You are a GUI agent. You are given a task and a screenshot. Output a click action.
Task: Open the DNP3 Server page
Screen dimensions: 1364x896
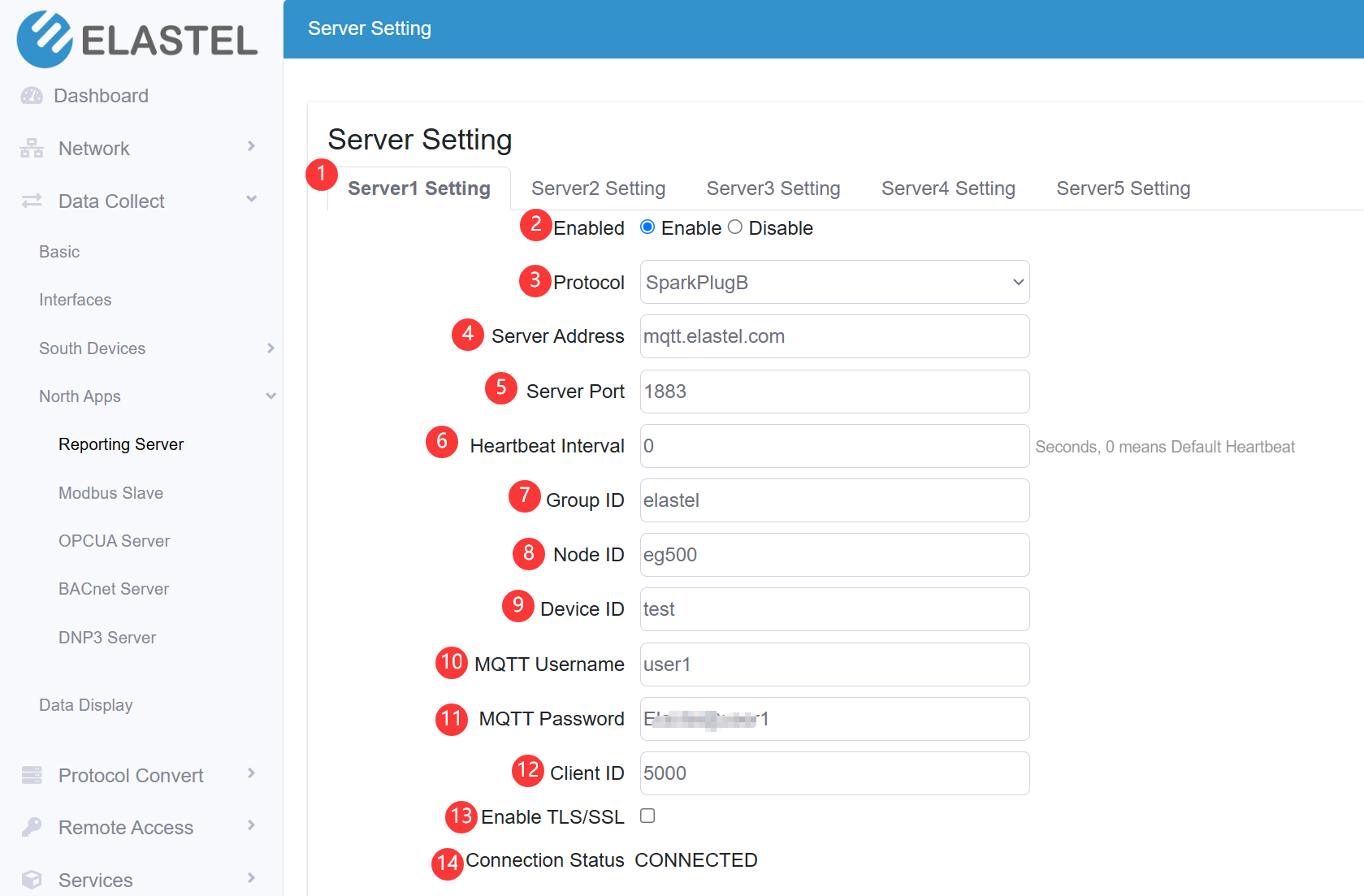pos(107,638)
